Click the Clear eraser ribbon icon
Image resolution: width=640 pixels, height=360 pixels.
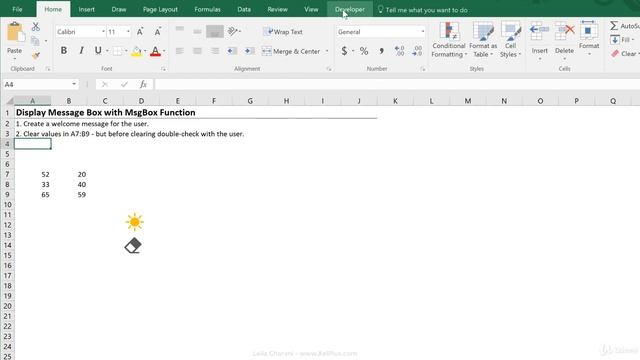click(x=615, y=53)
